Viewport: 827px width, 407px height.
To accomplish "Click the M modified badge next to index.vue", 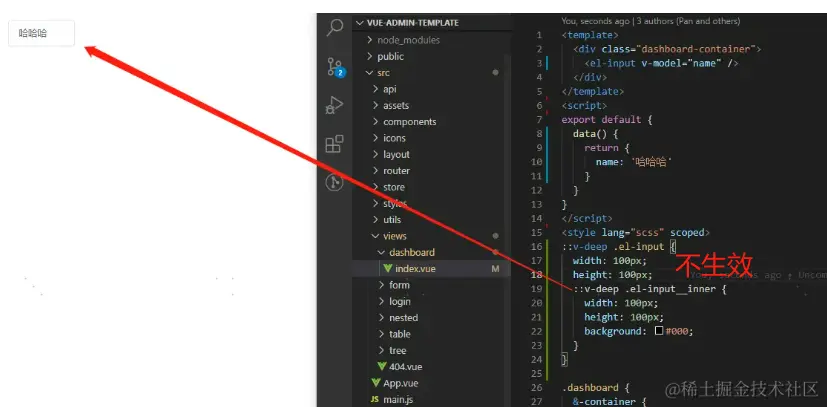I will (x=495, y=268).
